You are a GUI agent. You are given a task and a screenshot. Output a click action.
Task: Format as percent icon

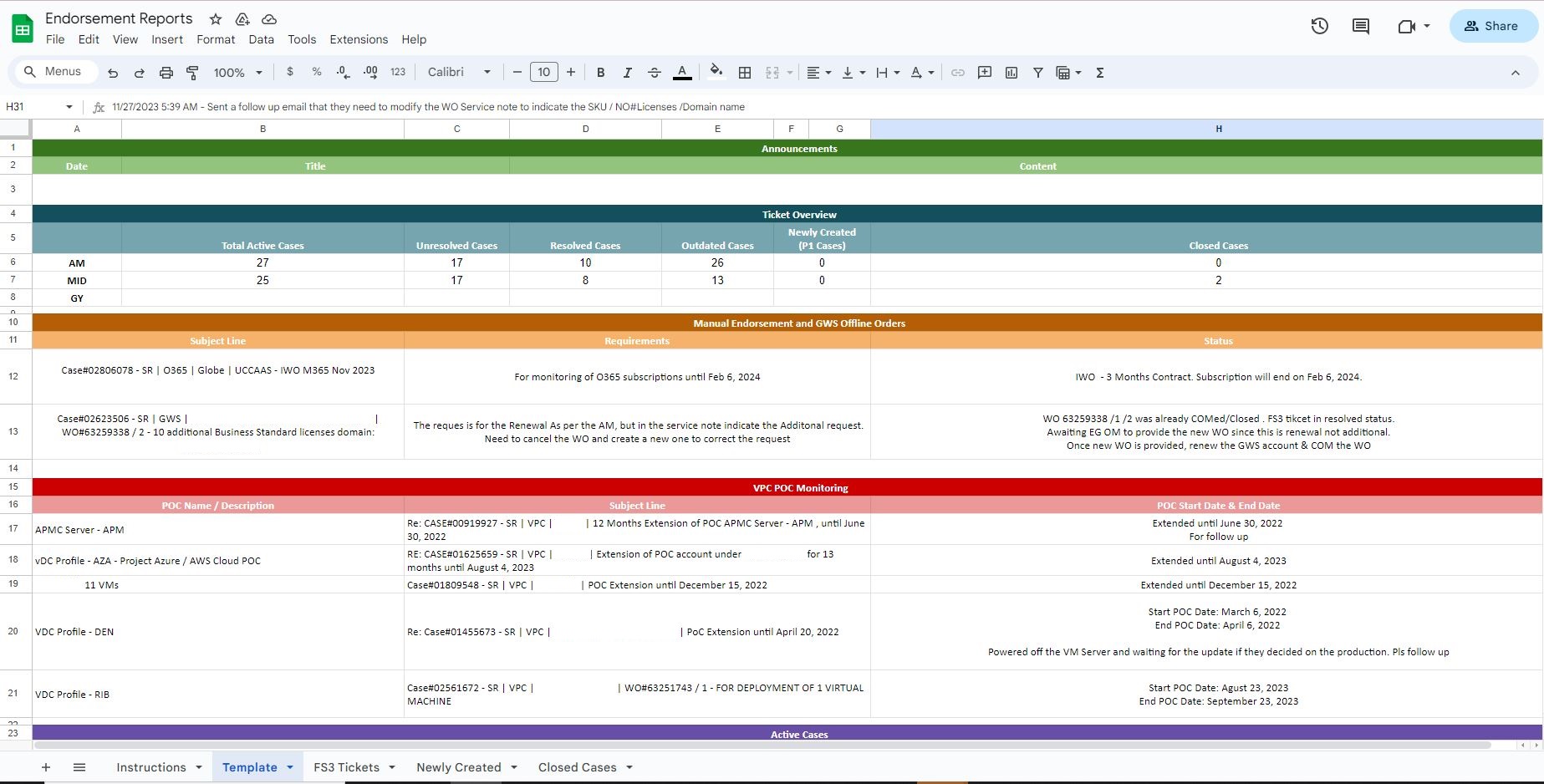tap(317, 72)
